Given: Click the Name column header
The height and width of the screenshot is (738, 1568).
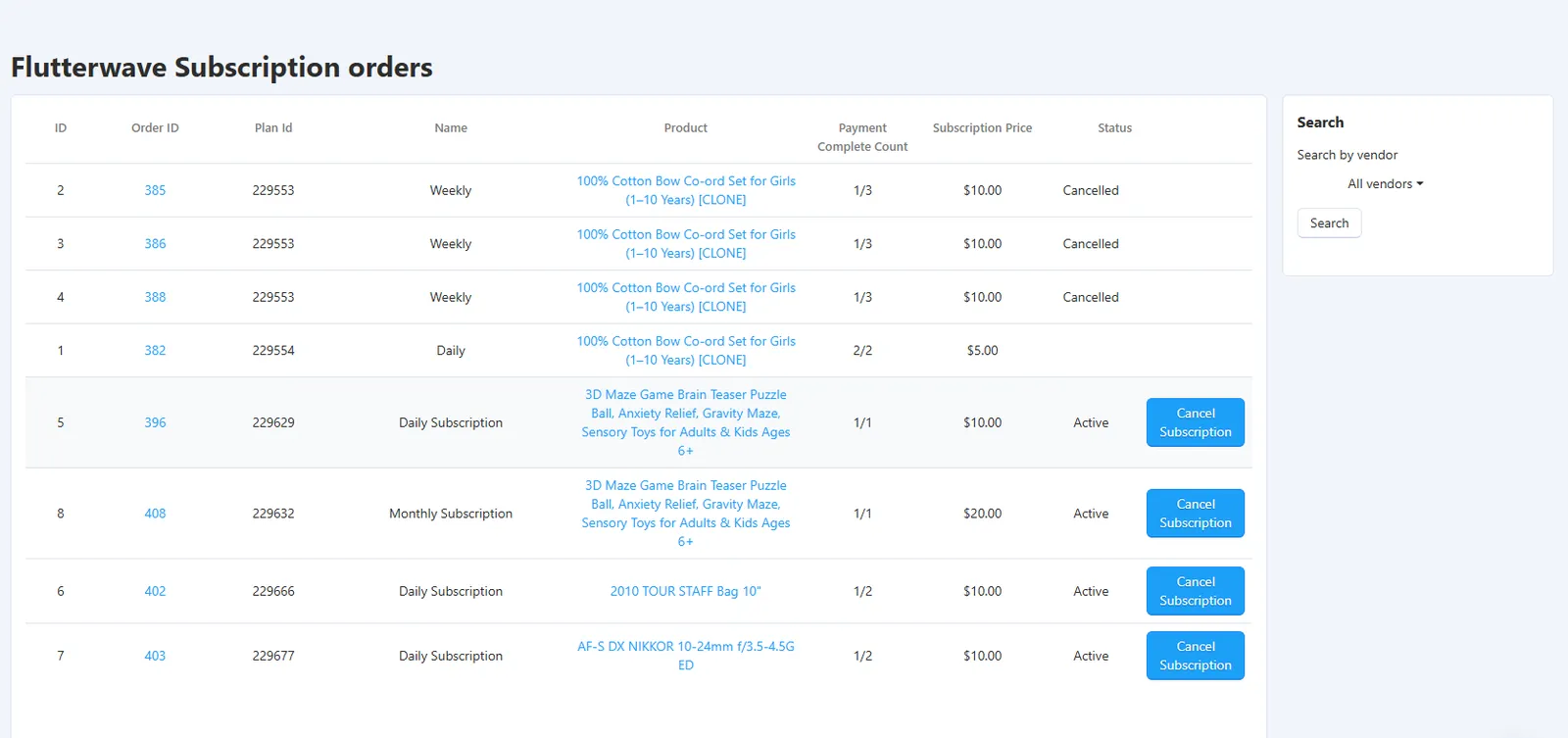Looking at the screenshot, I should click(451, 128).
